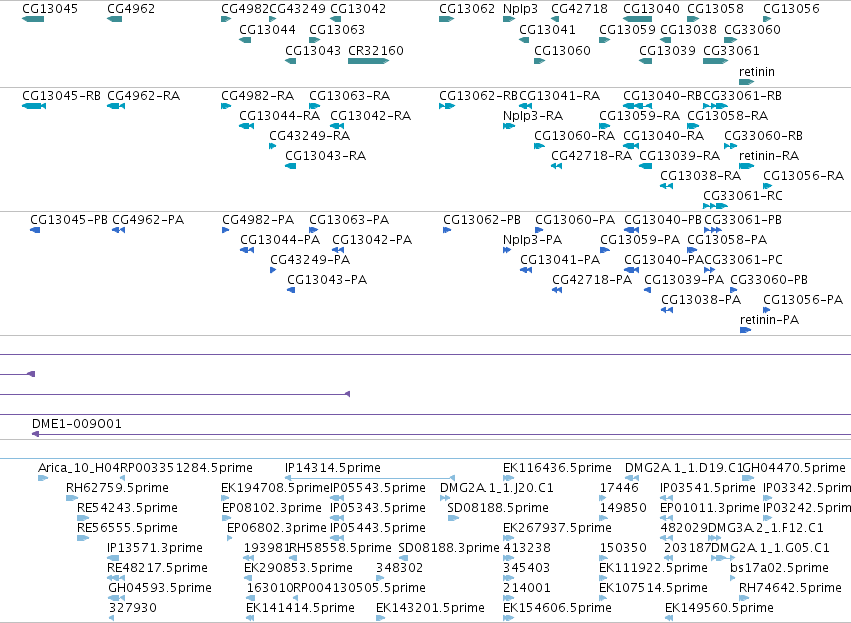This screenshot has height=623, width=851.
Task: Click EST EK111922.5prime label
Action: [x=653, y=568]
